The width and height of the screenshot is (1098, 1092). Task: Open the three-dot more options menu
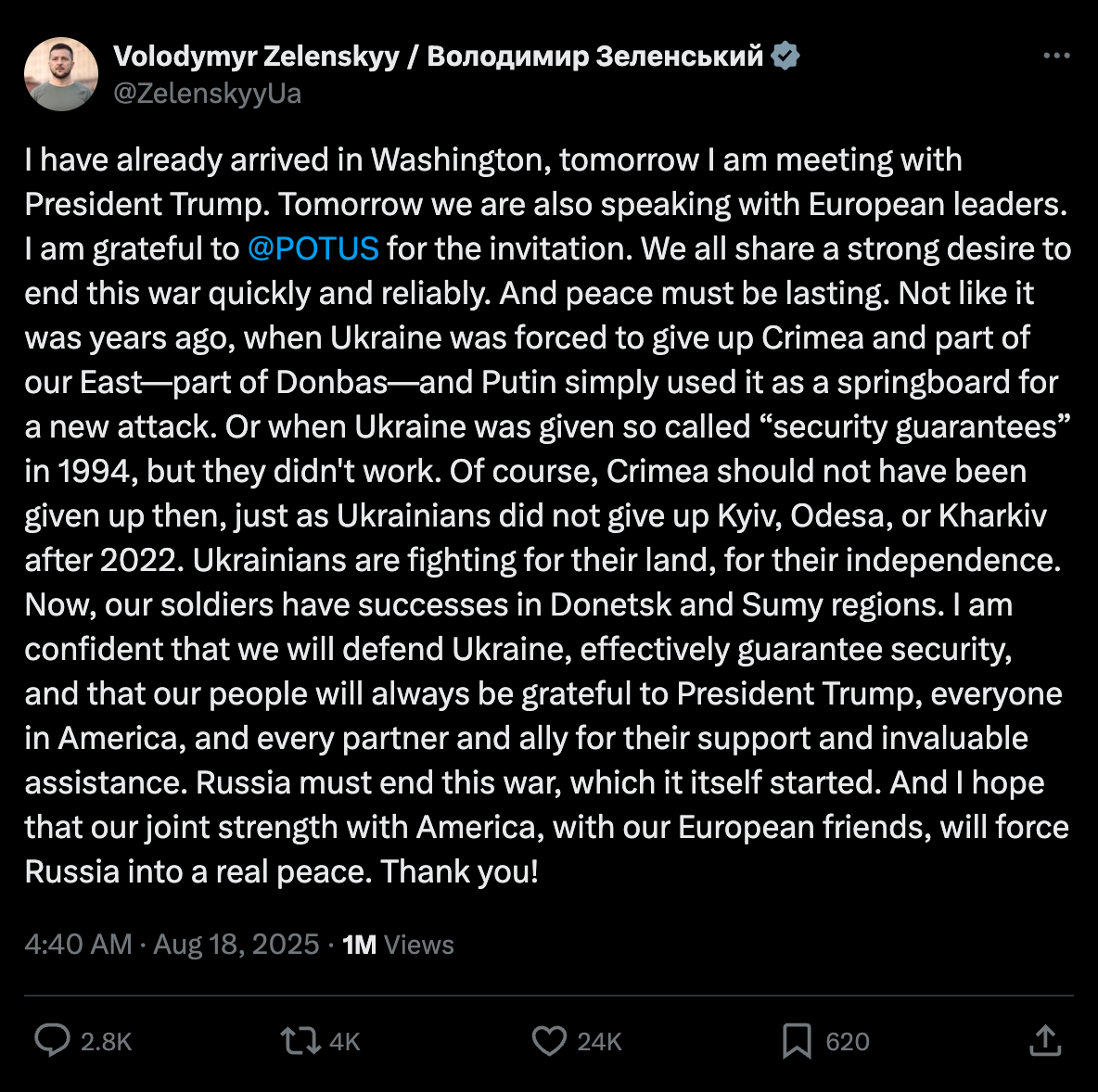[1056, 56]
